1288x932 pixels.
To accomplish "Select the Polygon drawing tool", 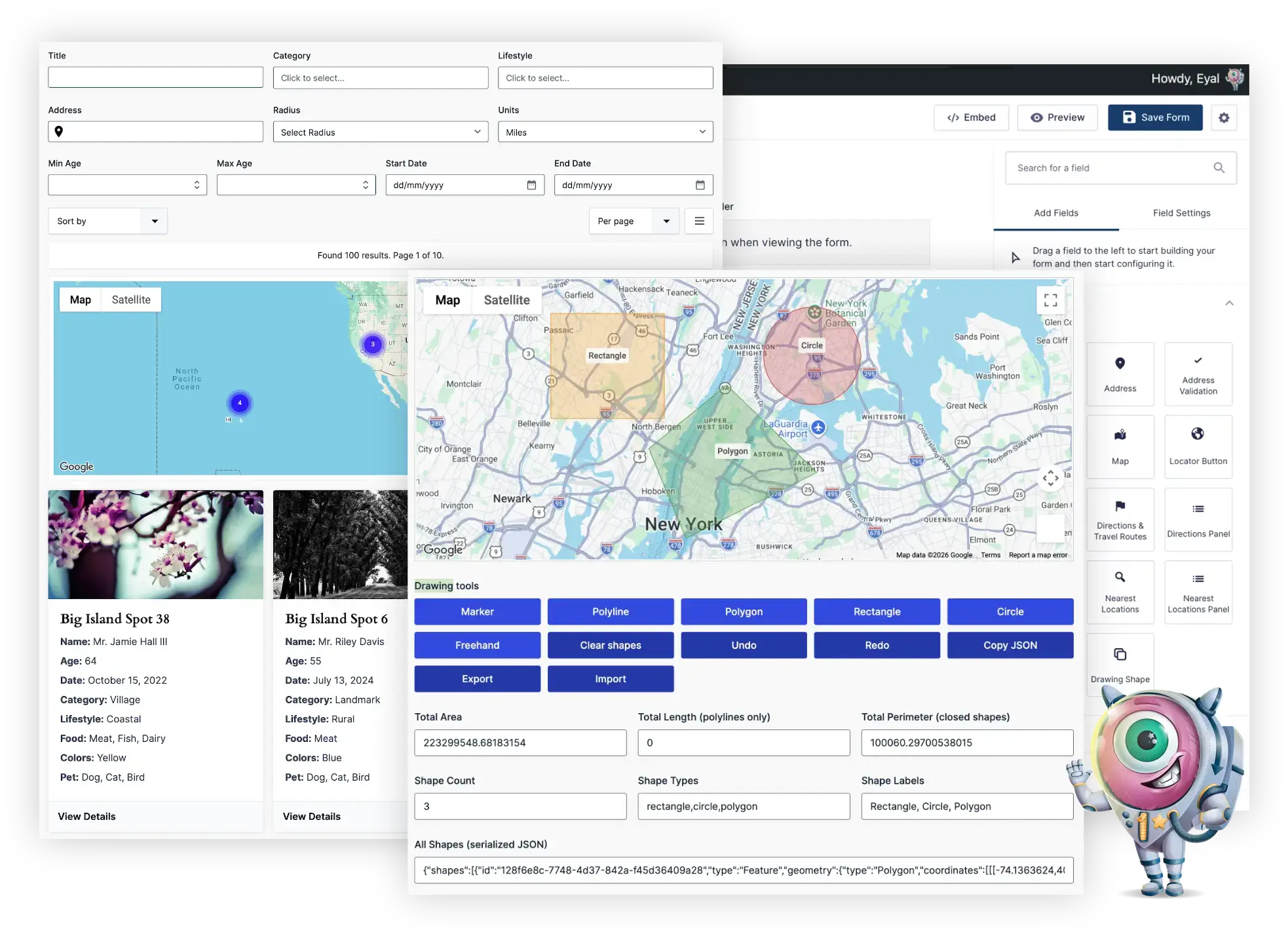I will 744,612.
